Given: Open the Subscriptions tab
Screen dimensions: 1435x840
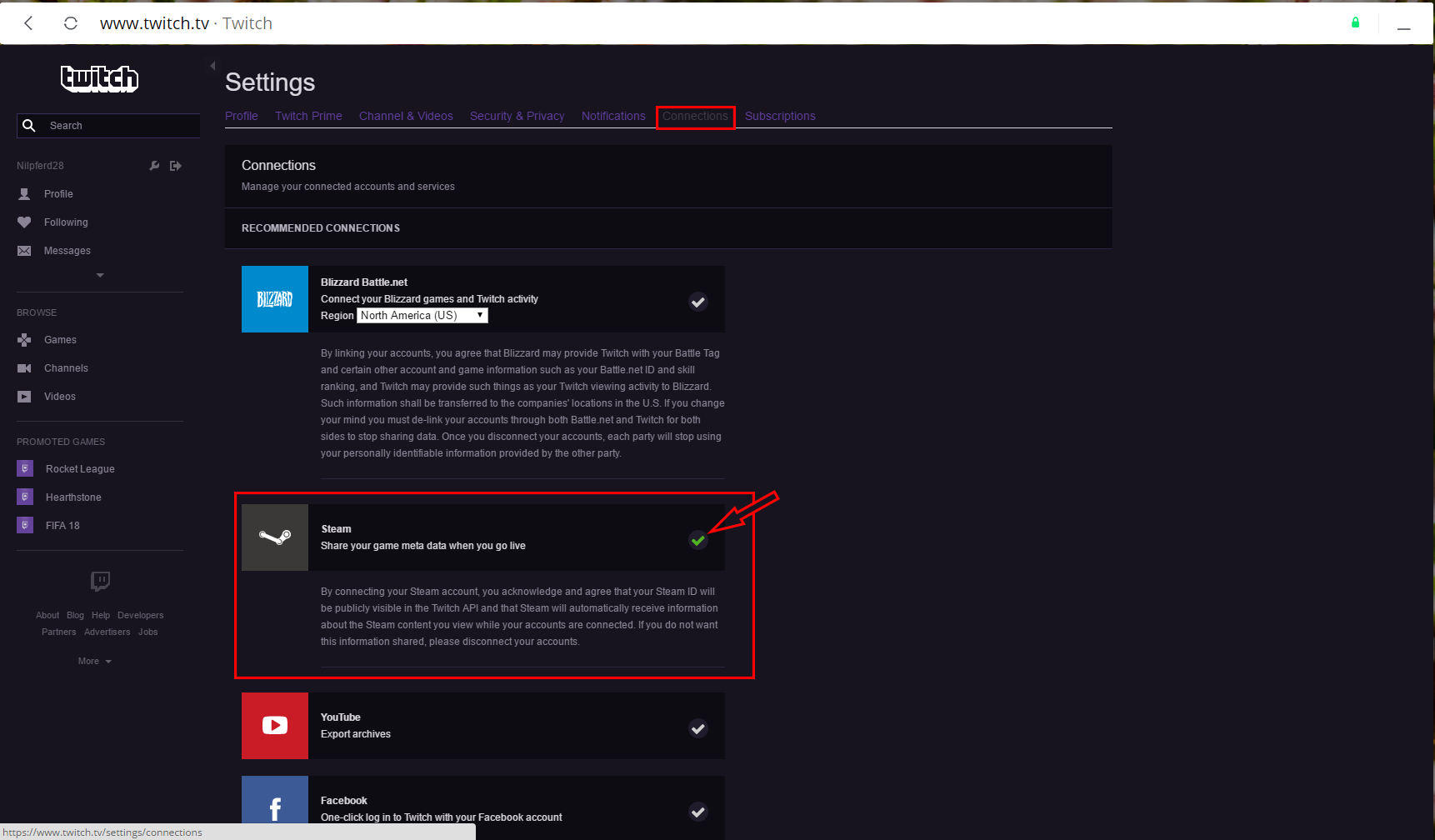Looking at the screenshot, I should (780, 117).
